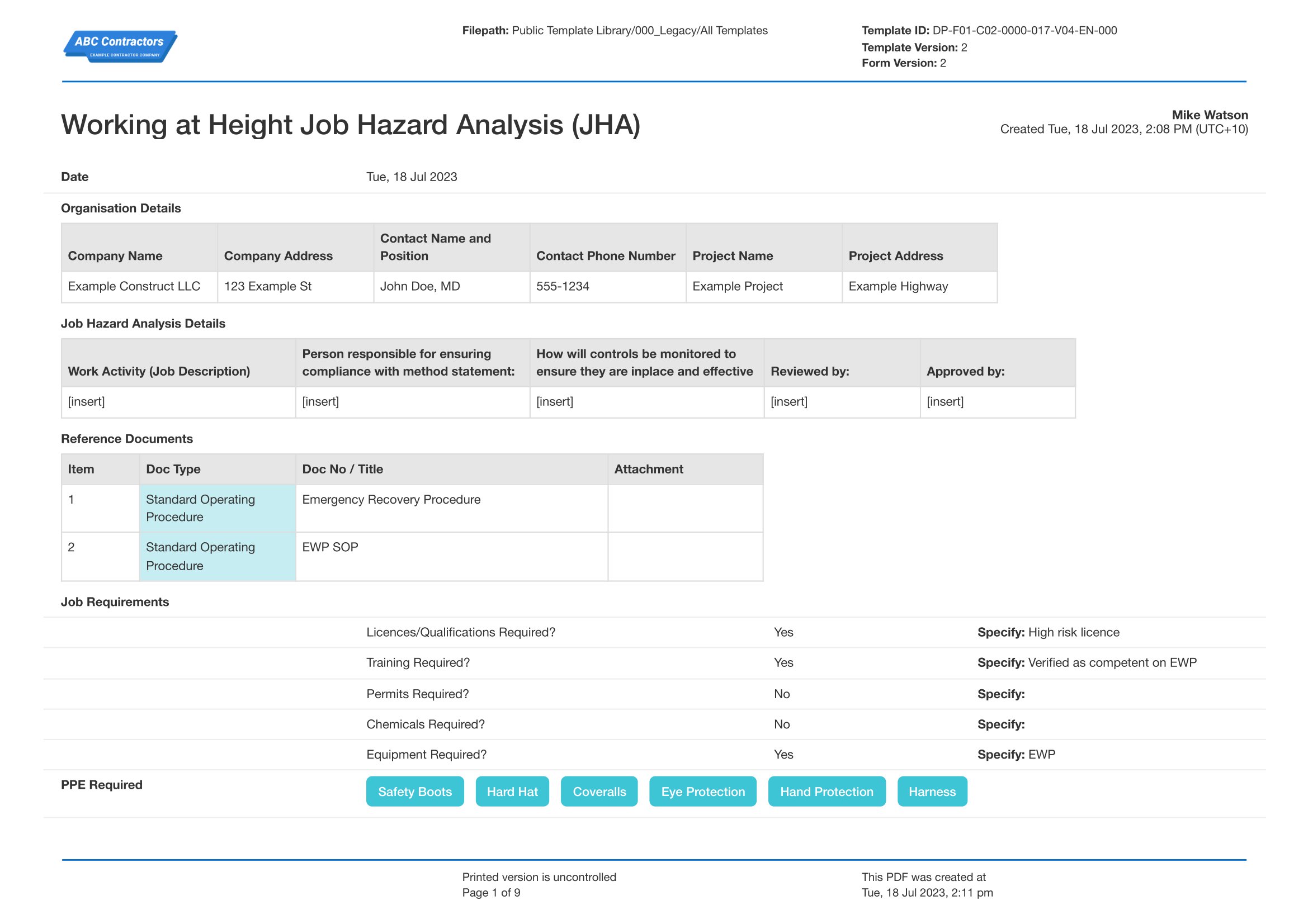This screenshot has width=1308, height=924.
Task: Click the John Doe, MD cell
Action: [451, 287]
